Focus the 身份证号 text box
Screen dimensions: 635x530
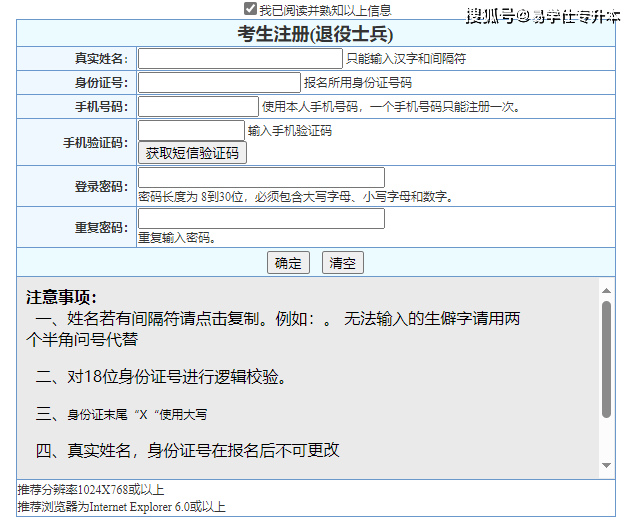[219, 83]
